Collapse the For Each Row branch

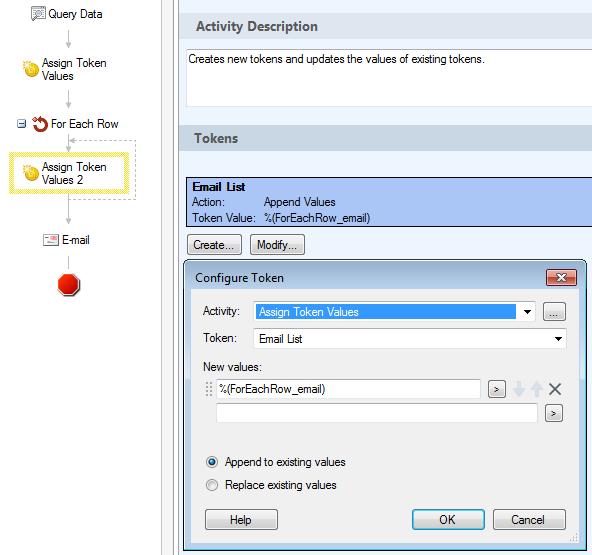point(22,124)
